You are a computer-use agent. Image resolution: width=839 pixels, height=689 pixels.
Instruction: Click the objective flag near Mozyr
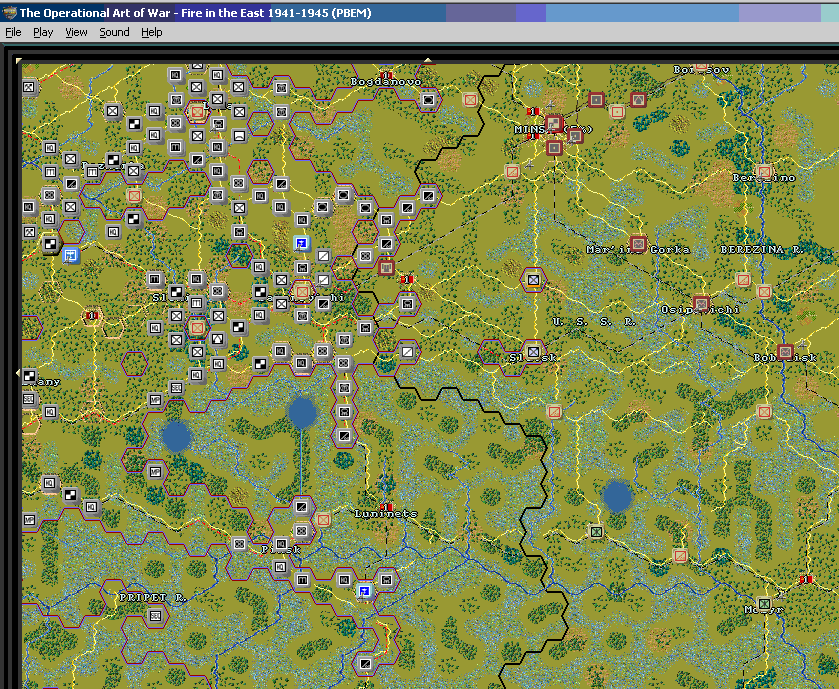click(806, 580)
